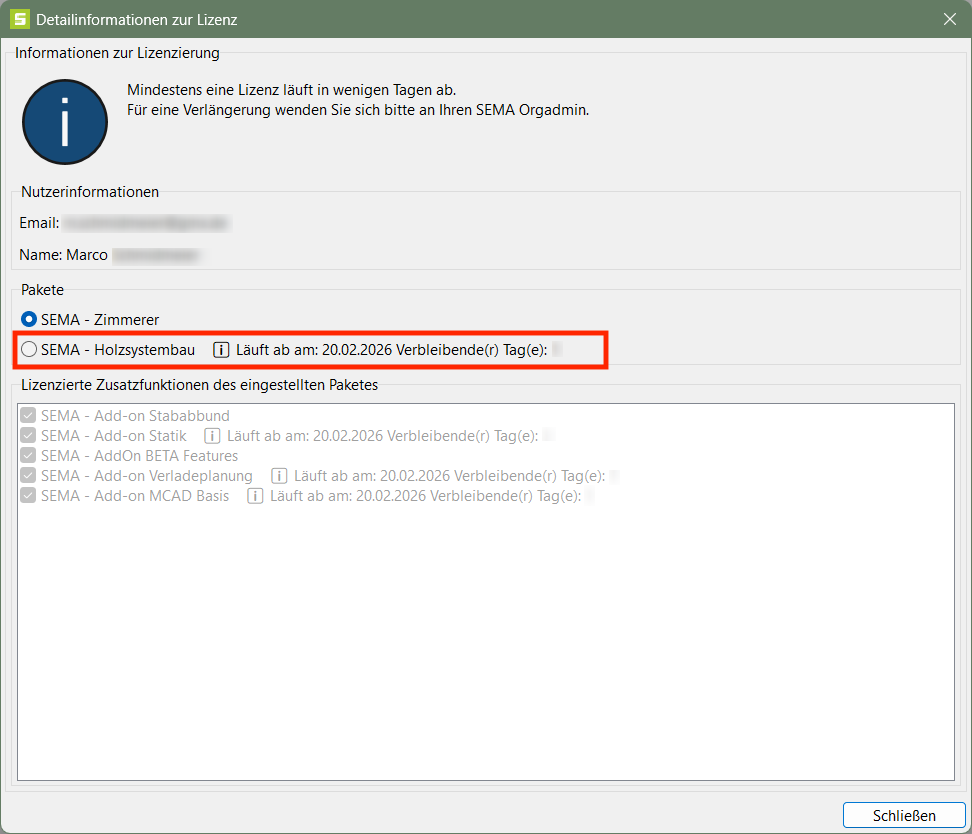Click the SEMA logo in title bar
Viewport: 972px width, 834px height.
click(x=19, y=19)
